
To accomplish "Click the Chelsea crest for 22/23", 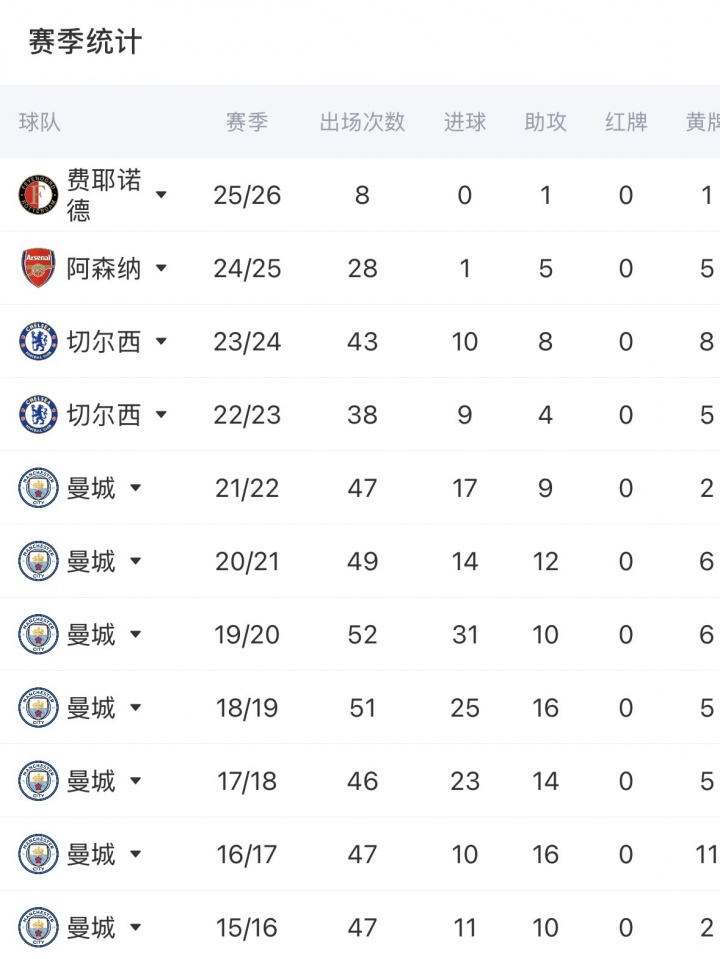I will 39,415.
